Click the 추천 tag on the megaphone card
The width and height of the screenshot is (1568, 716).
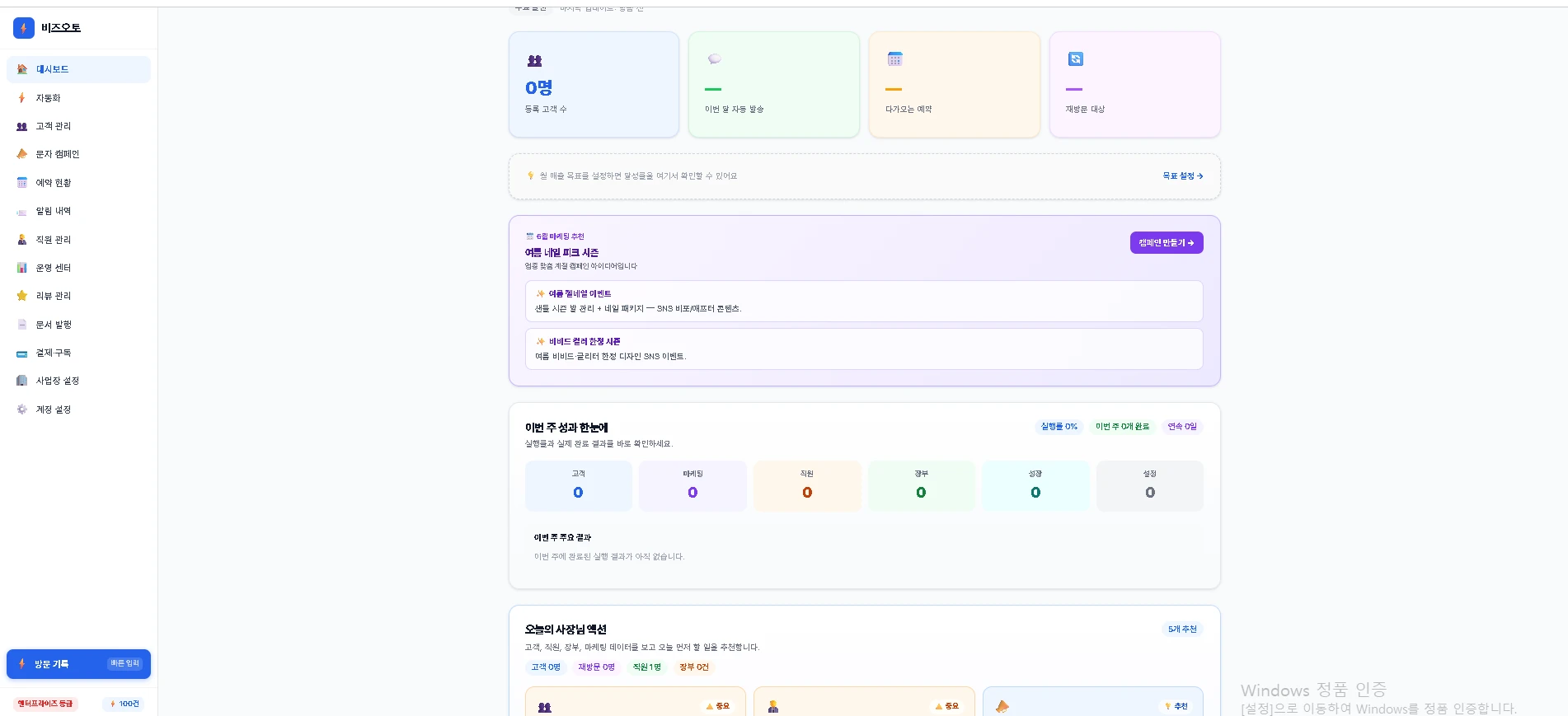tap(1176, 706)
